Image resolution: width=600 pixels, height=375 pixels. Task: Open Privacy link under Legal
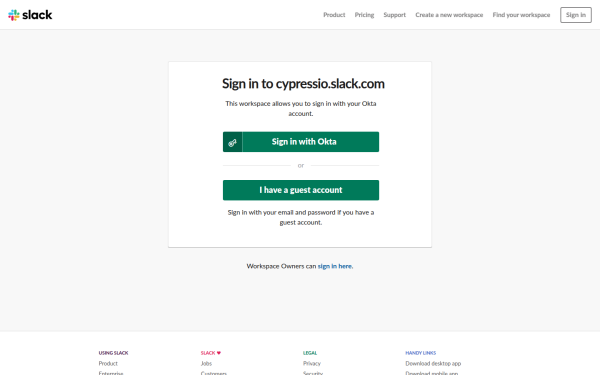click(x=312, y=364)
